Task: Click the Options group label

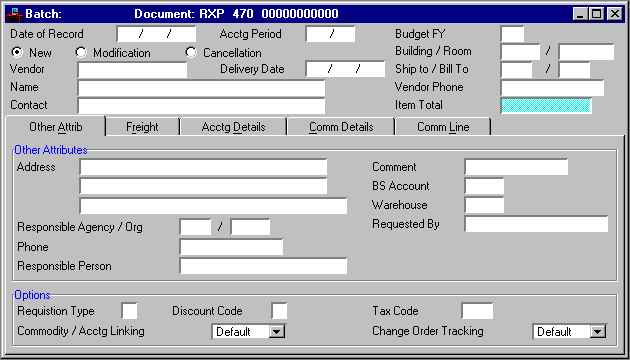Action: [x=33, y=295]
